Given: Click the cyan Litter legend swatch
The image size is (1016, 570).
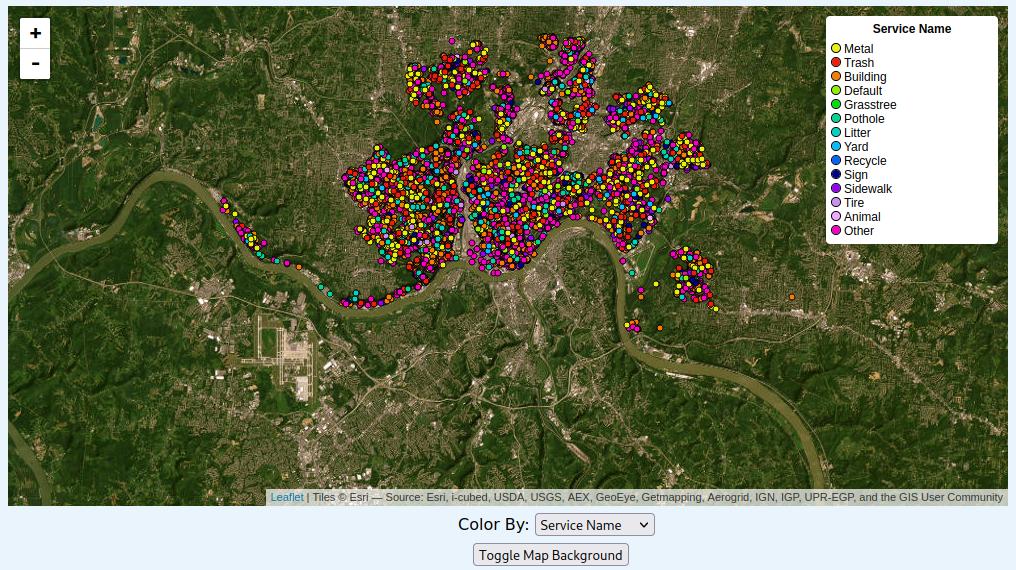Looking at the screenshot, I should (836, 132).
